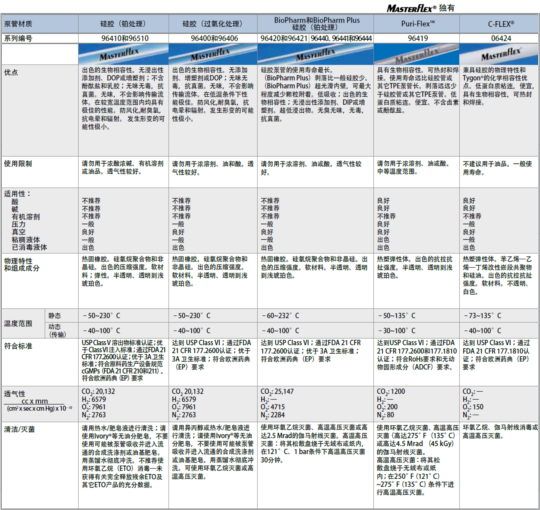Select the 硅胶（铂处理）column header
Viewport: 540px width, 510px height.
tap(123, 24)
